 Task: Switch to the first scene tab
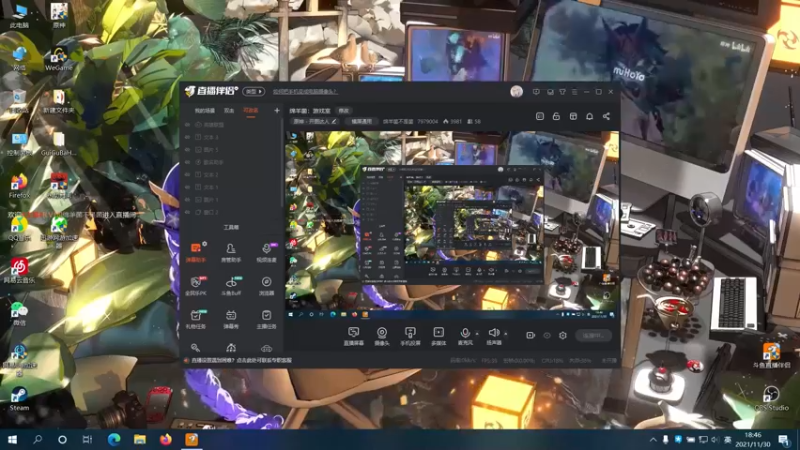point(205,110)
